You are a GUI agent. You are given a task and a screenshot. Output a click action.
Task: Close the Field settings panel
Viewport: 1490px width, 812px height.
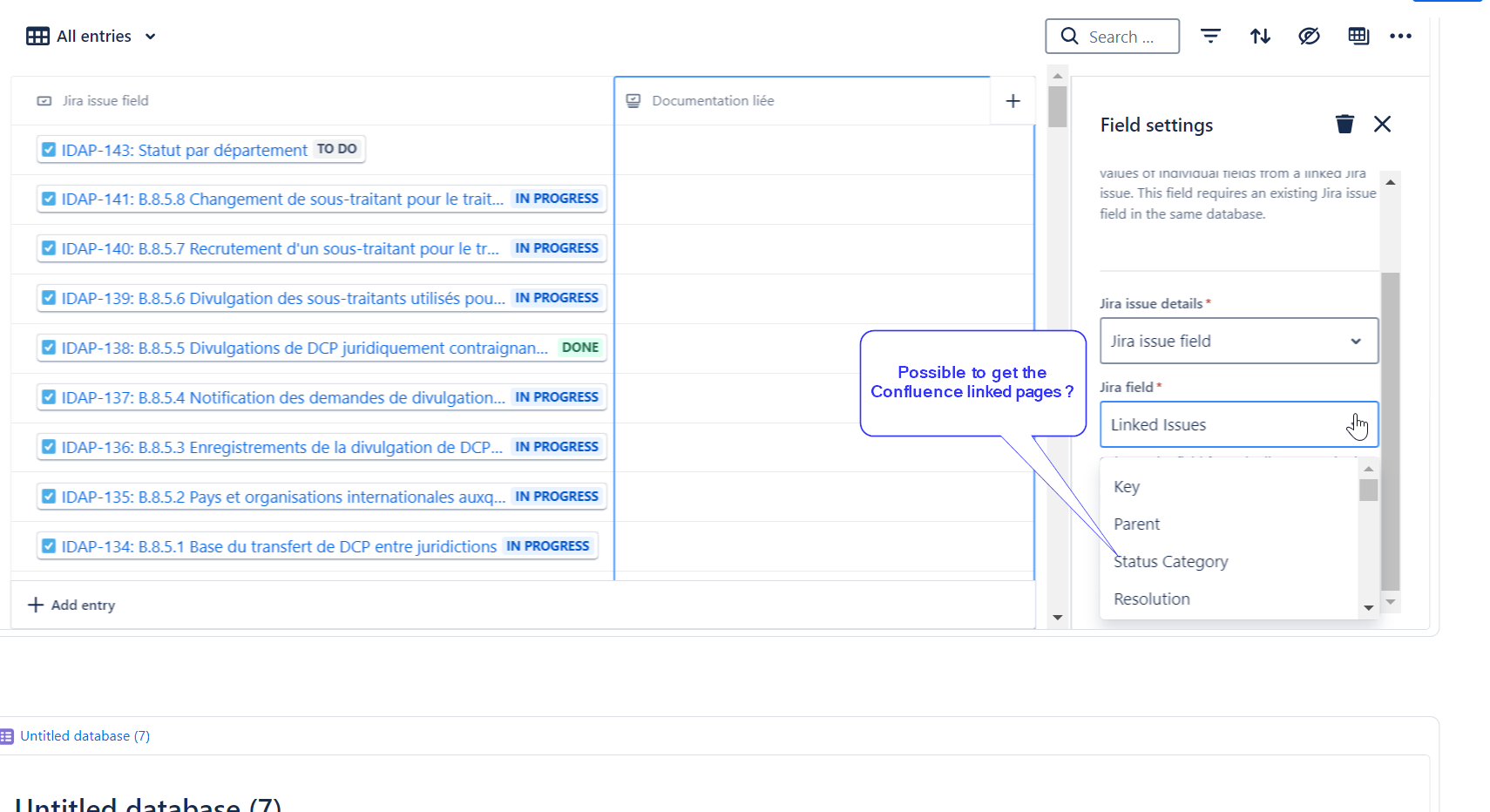point(1382,124)
